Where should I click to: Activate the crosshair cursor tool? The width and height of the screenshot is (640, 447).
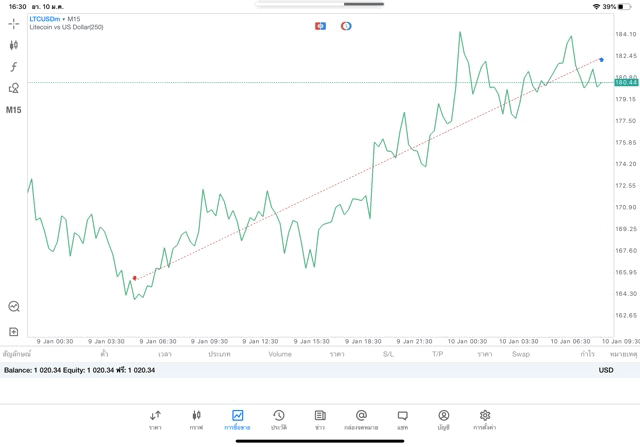[x=14, y=23]
